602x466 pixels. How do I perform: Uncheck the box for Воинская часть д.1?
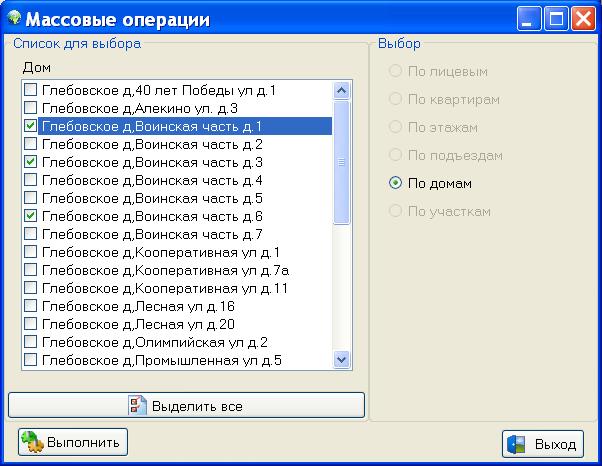30,126
